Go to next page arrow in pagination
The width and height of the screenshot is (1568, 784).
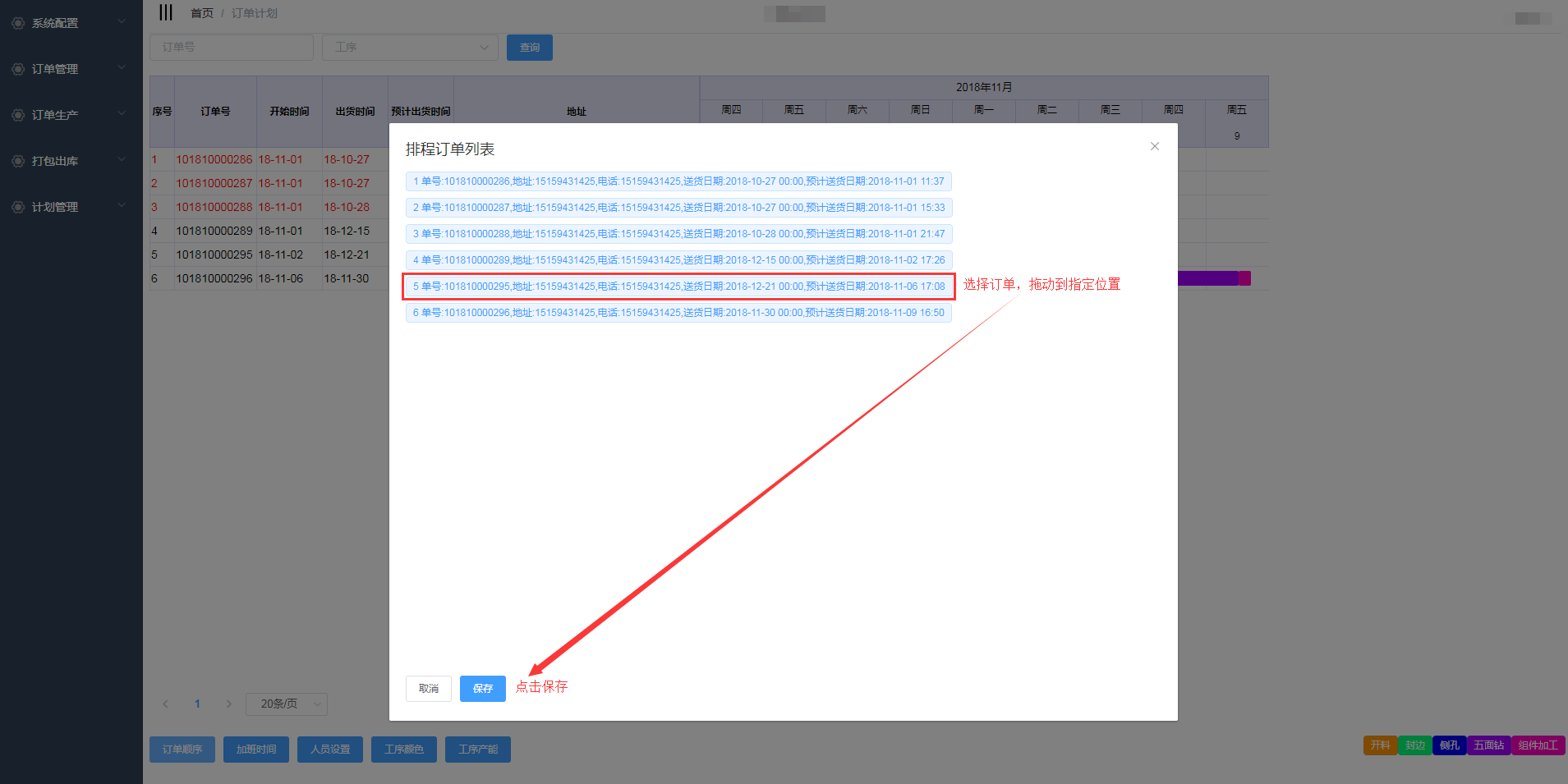pos(229,704)
